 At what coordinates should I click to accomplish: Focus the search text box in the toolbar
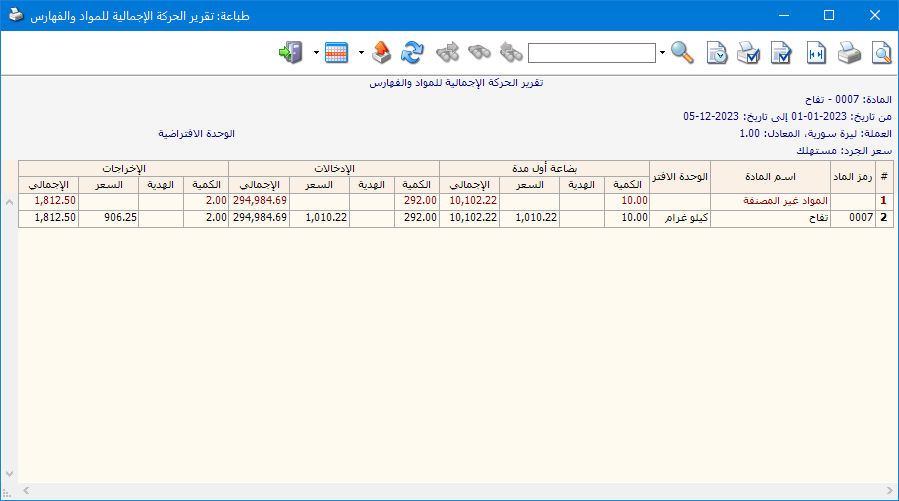[592, 53]
